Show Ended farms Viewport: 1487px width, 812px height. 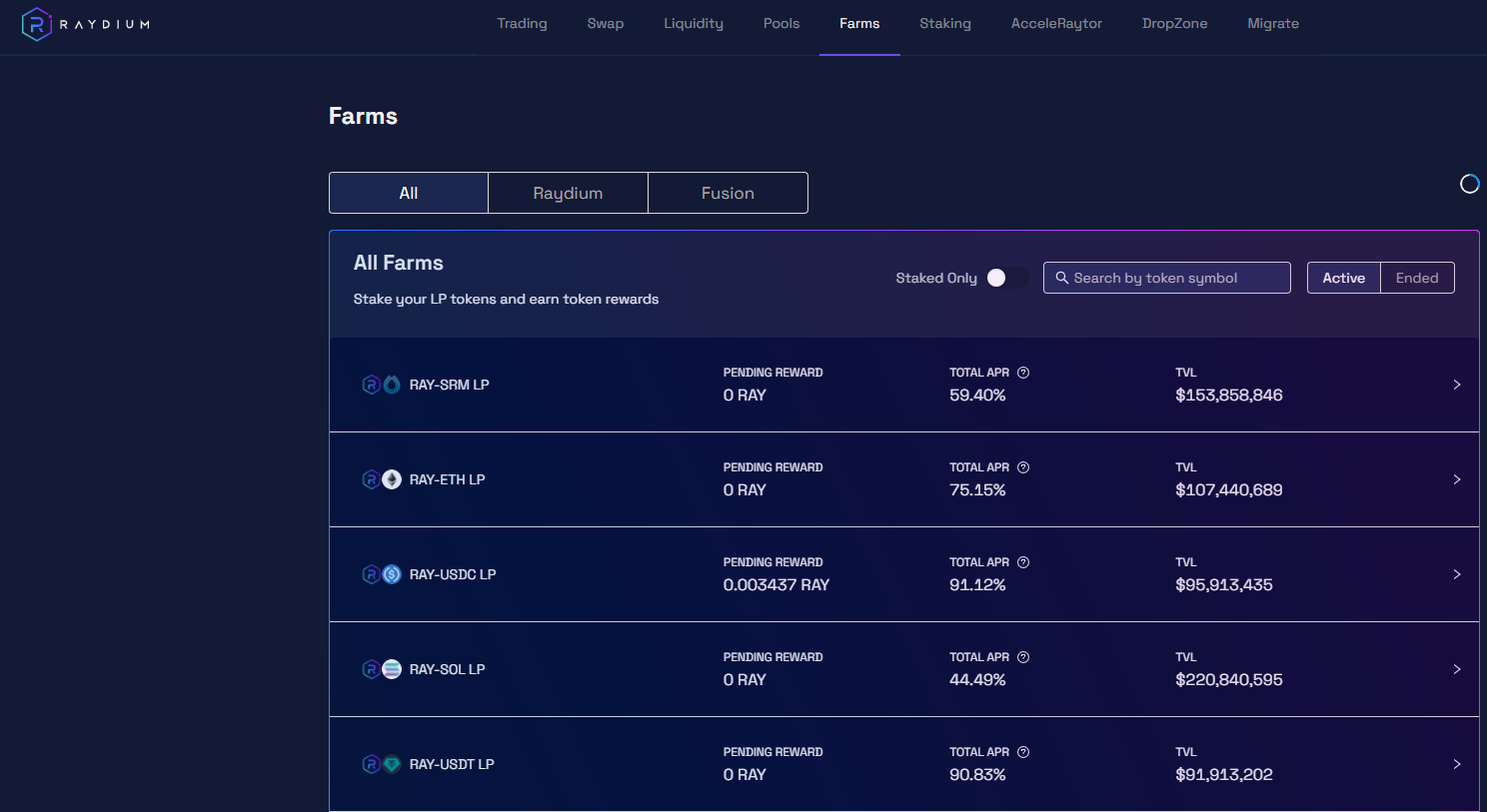coord(1417,278)
